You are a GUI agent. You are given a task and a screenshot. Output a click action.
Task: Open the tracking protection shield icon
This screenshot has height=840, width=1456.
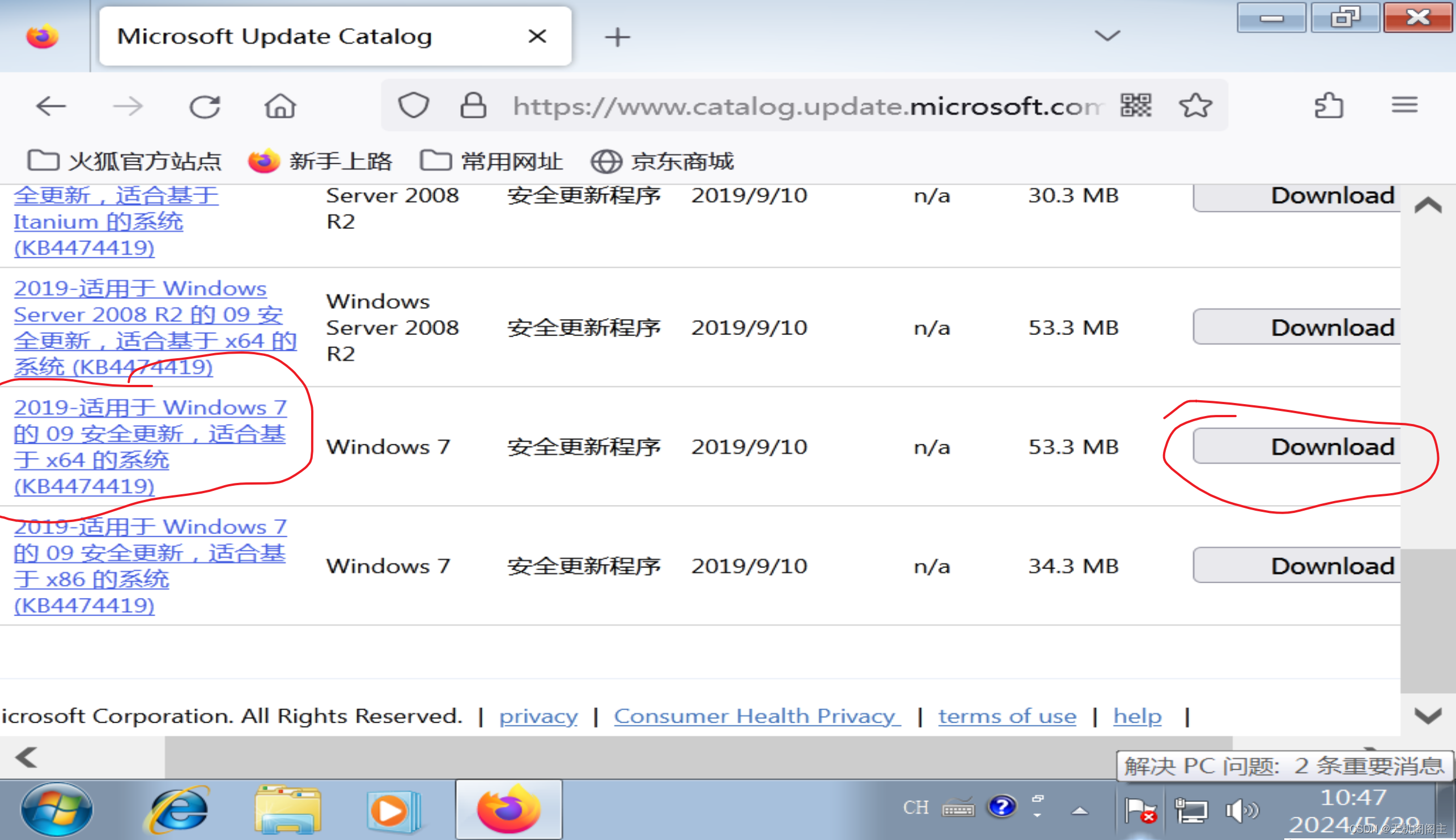point(414,105)
